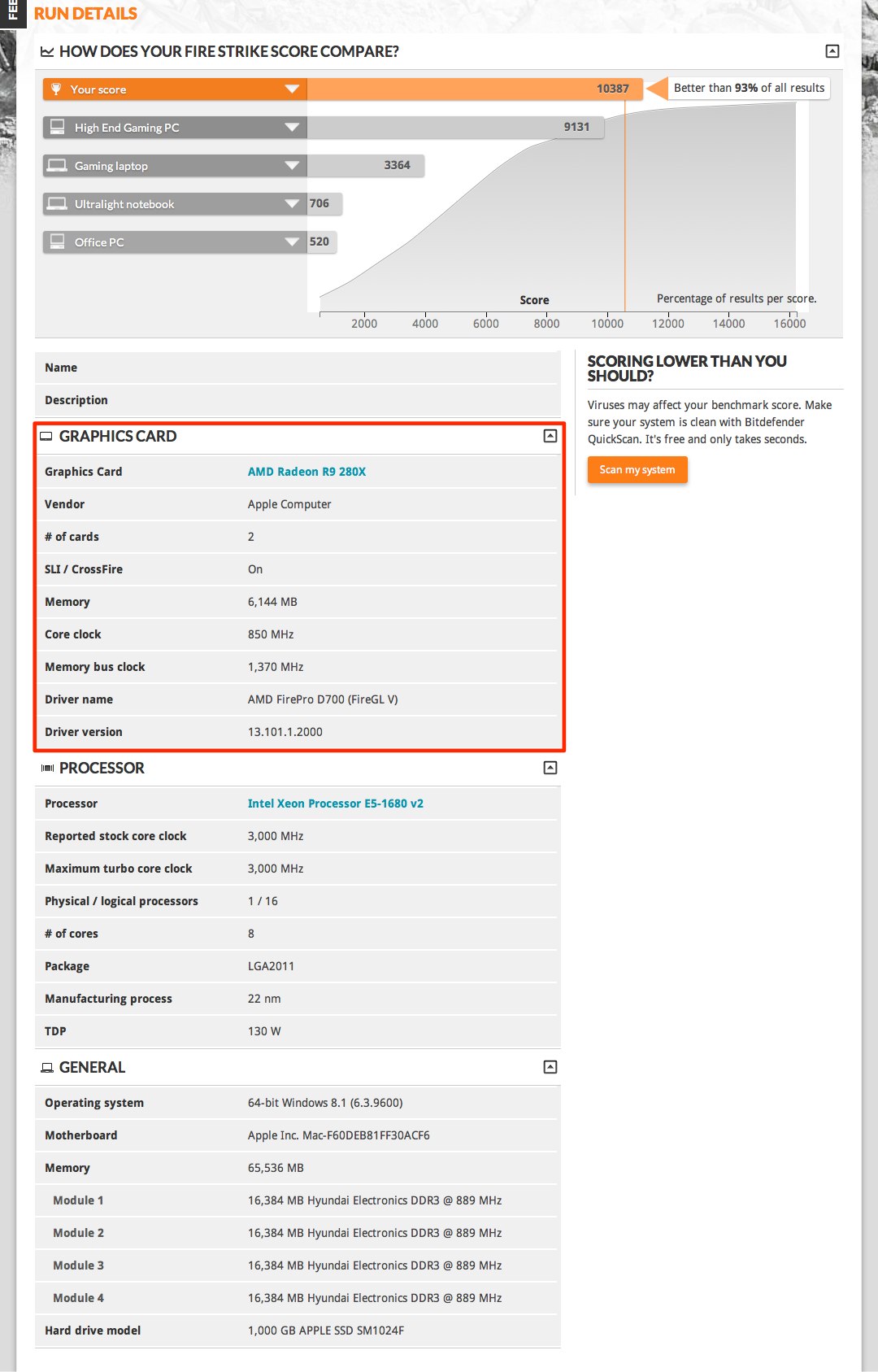Click the orange 10387 score bar

point(475,89)
